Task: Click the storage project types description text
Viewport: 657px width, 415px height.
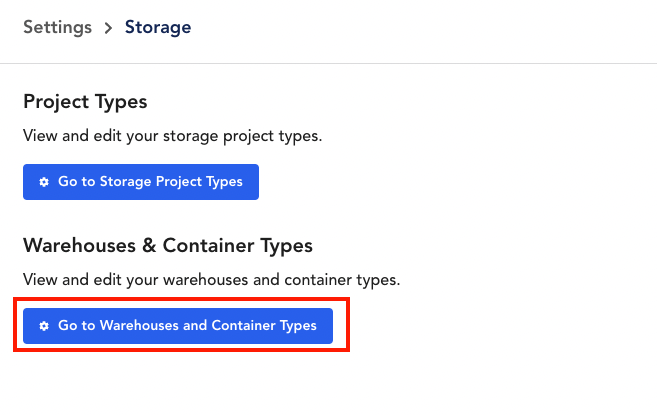Action: coord(173,136)
